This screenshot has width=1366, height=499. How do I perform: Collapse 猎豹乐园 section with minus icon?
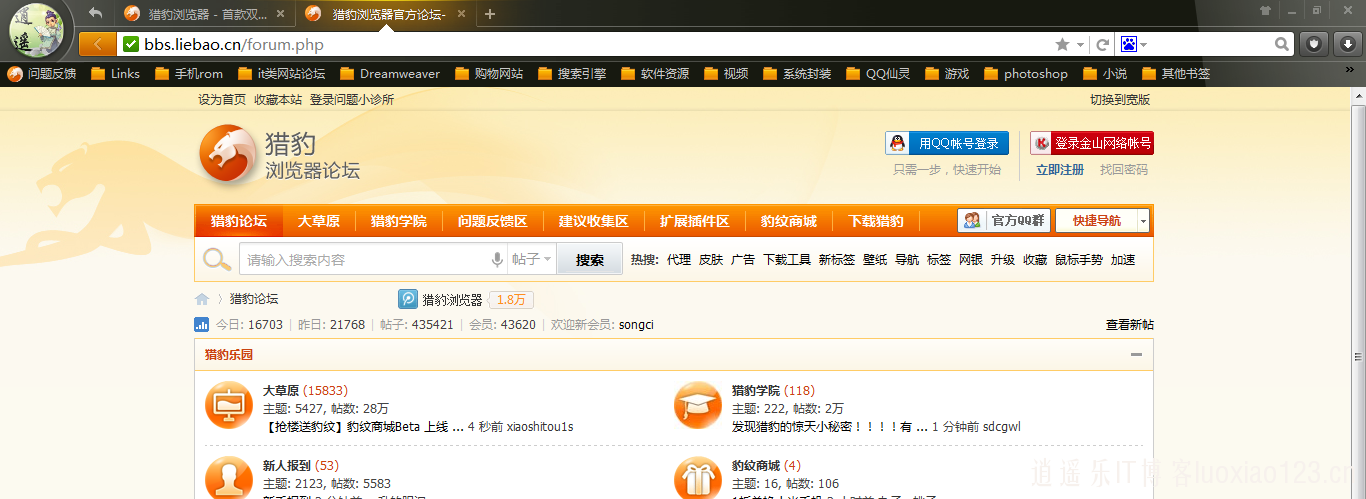(1136, 355)
